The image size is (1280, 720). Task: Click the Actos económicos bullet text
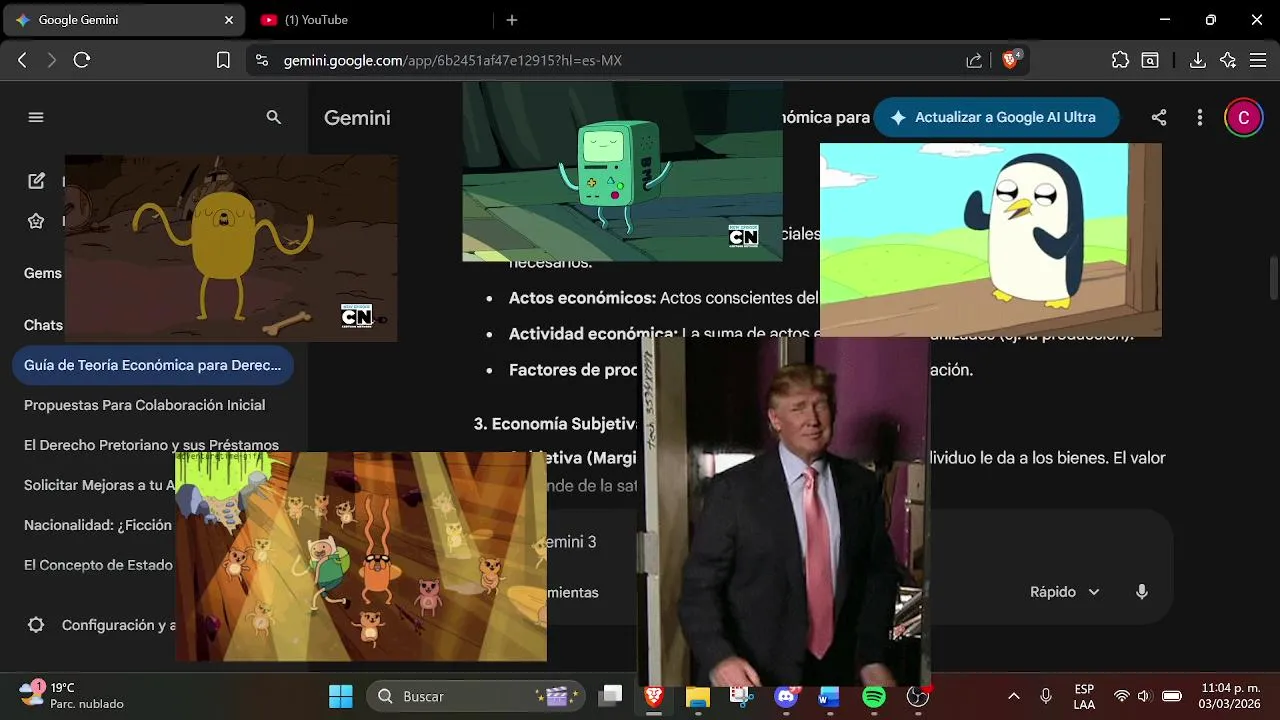pyautogui.click(x=664, y=298)
